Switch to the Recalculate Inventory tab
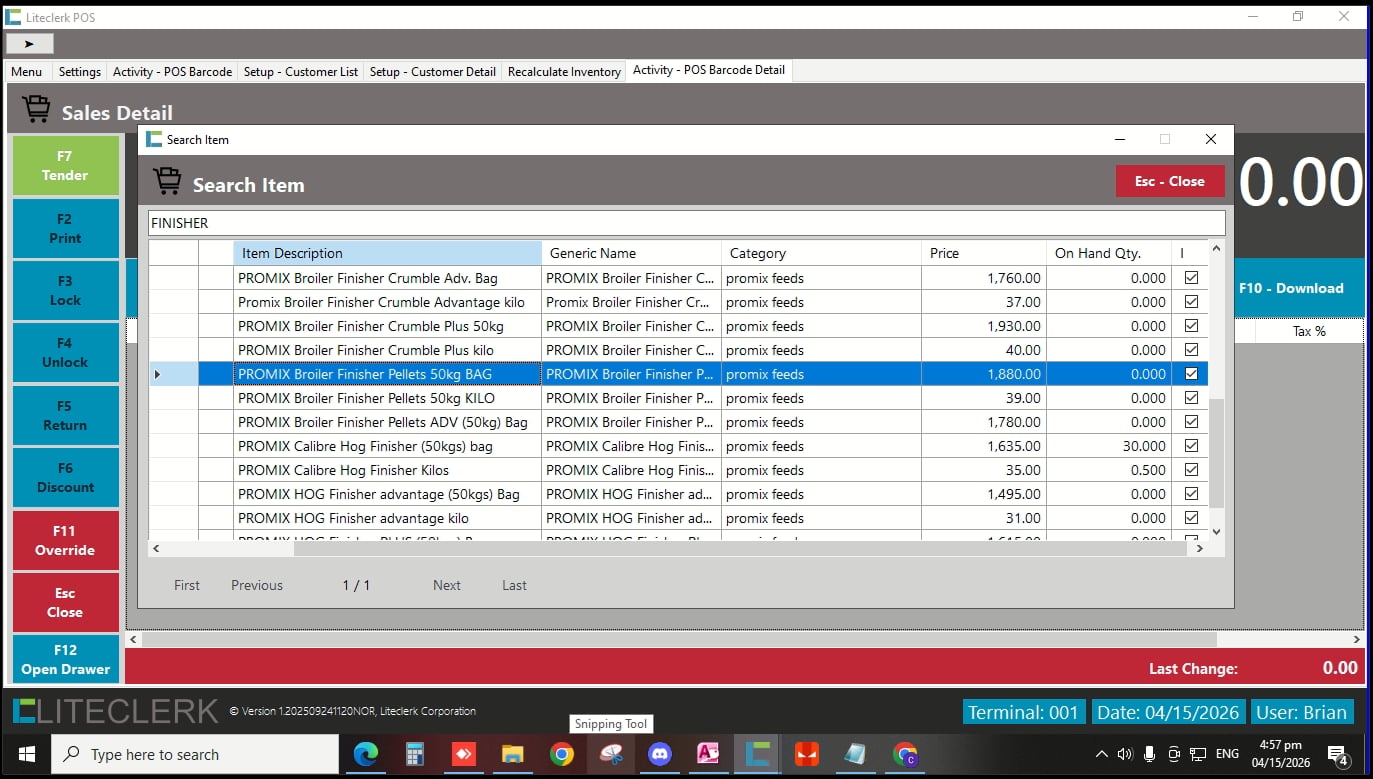 (564, 72)
